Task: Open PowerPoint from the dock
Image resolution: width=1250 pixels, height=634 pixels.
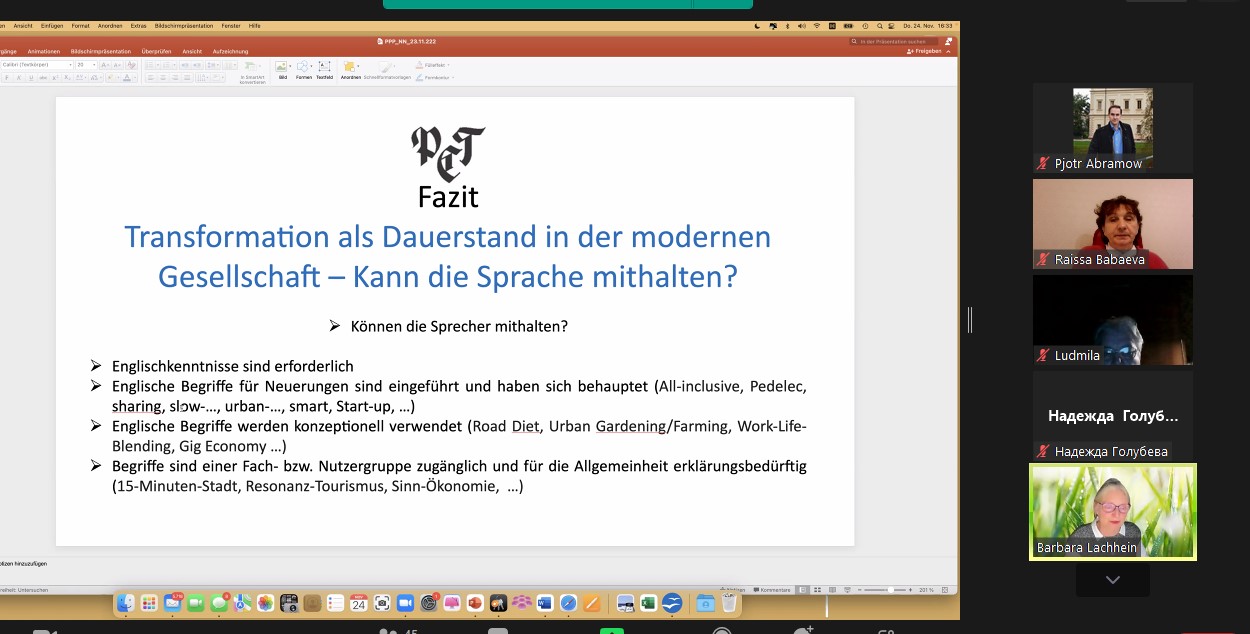Action: [475, 603]
